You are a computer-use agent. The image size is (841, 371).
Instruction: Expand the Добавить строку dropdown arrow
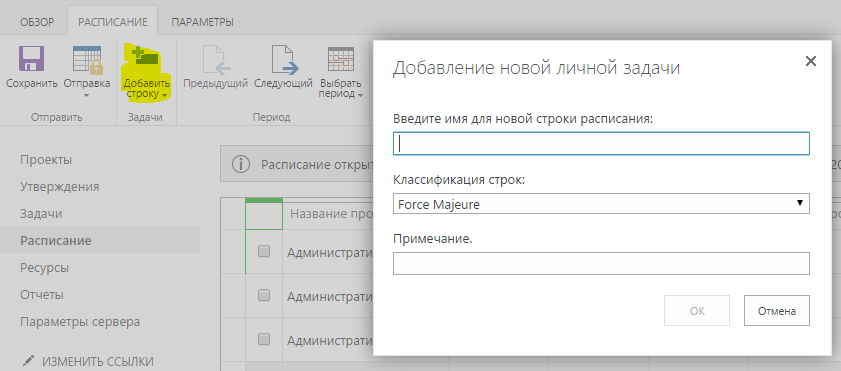(x=165, y=95)
